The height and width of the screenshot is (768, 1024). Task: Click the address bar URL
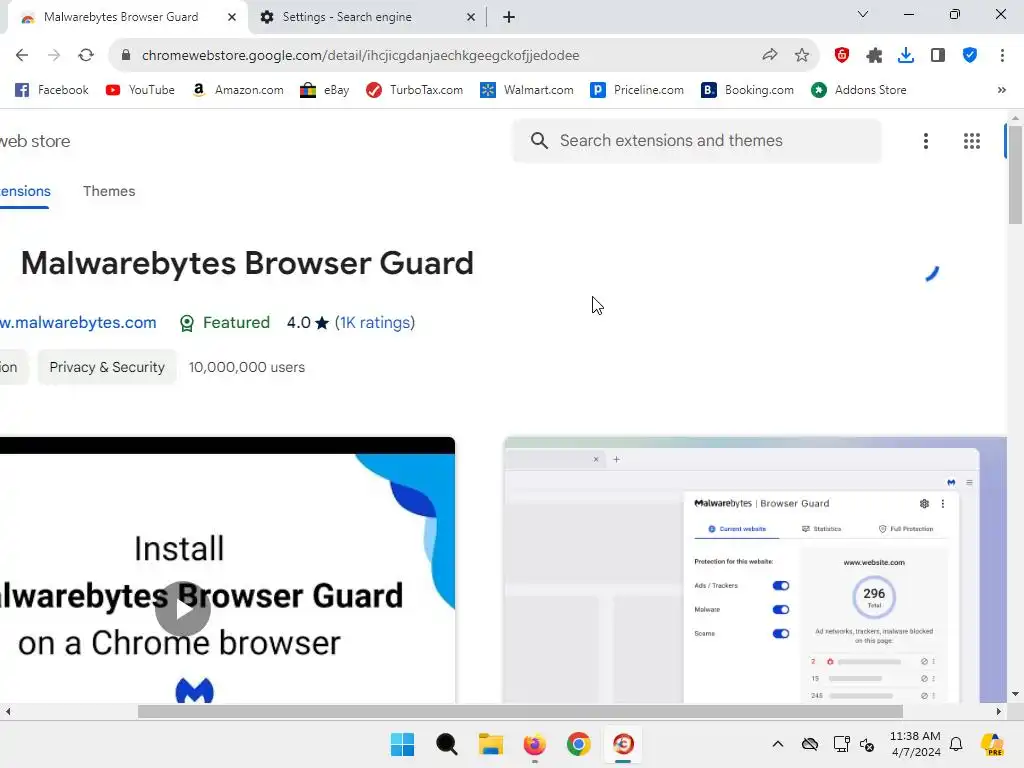(x=360, y=56)
